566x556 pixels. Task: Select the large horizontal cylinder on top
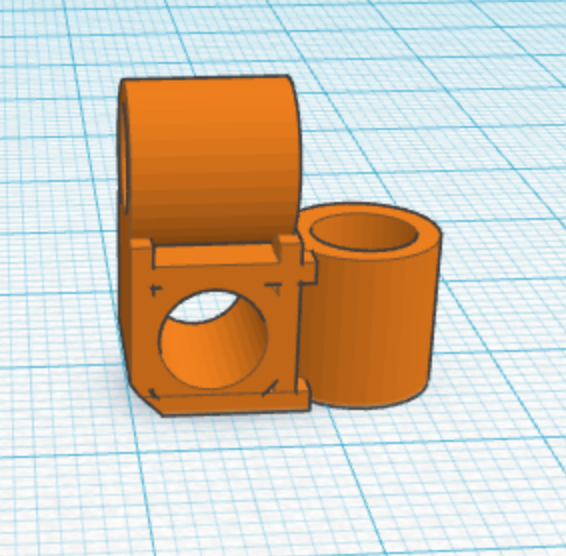click(209, 159)
